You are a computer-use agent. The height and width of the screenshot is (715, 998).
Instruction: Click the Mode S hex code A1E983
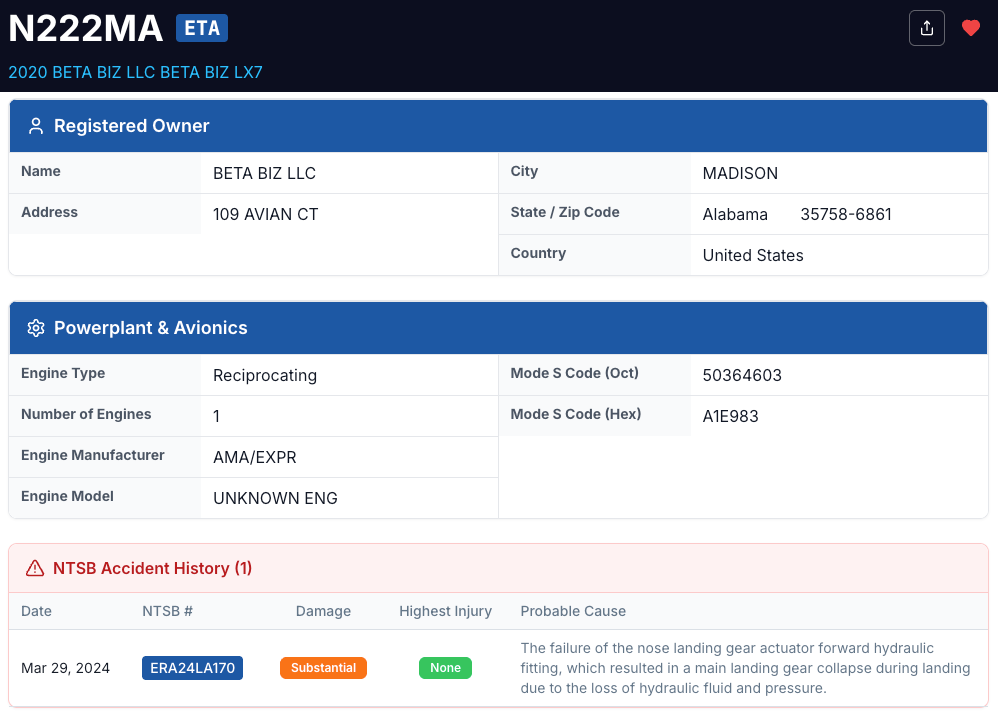pyautogui.click(x=731, y=415)
